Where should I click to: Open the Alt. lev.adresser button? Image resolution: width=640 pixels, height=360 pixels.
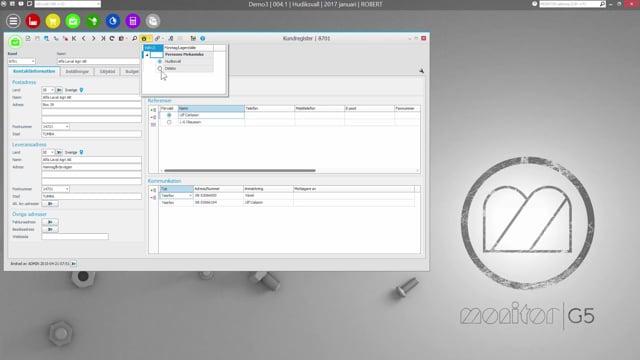pyautogui.click(x=50, y=204)
